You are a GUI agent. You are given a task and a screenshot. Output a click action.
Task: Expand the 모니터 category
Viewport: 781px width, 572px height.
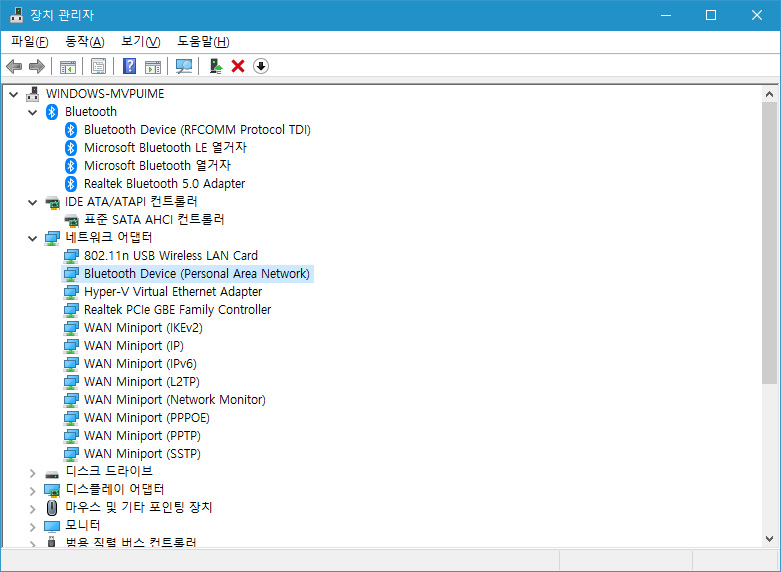click(x=33, y=527)
